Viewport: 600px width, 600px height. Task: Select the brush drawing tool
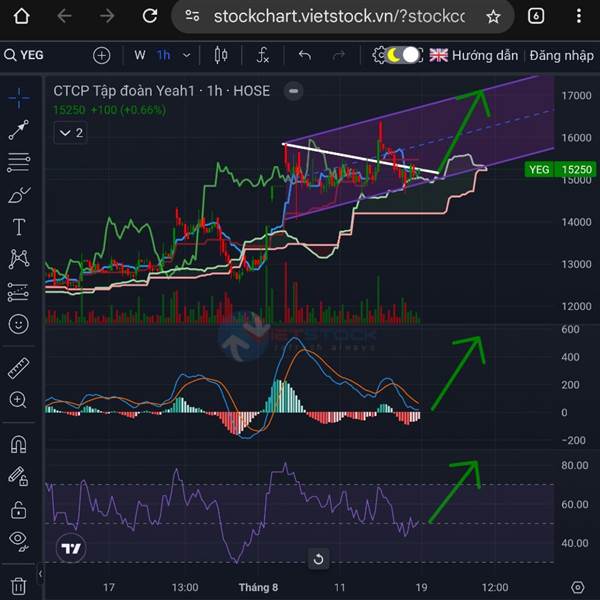[19, 195]
